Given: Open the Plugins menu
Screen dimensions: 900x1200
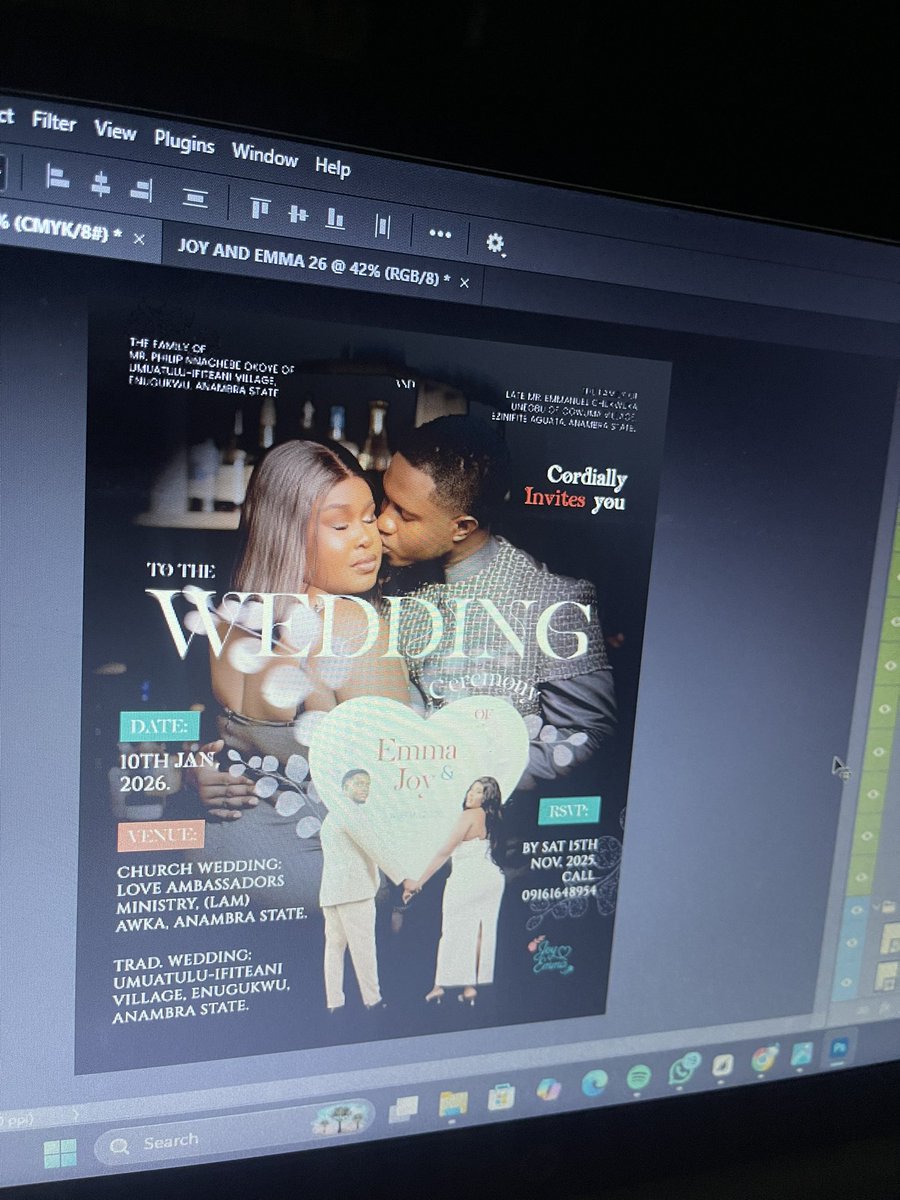Looking at the screenshot, I should pyautogui.click(x=184, y=142).
